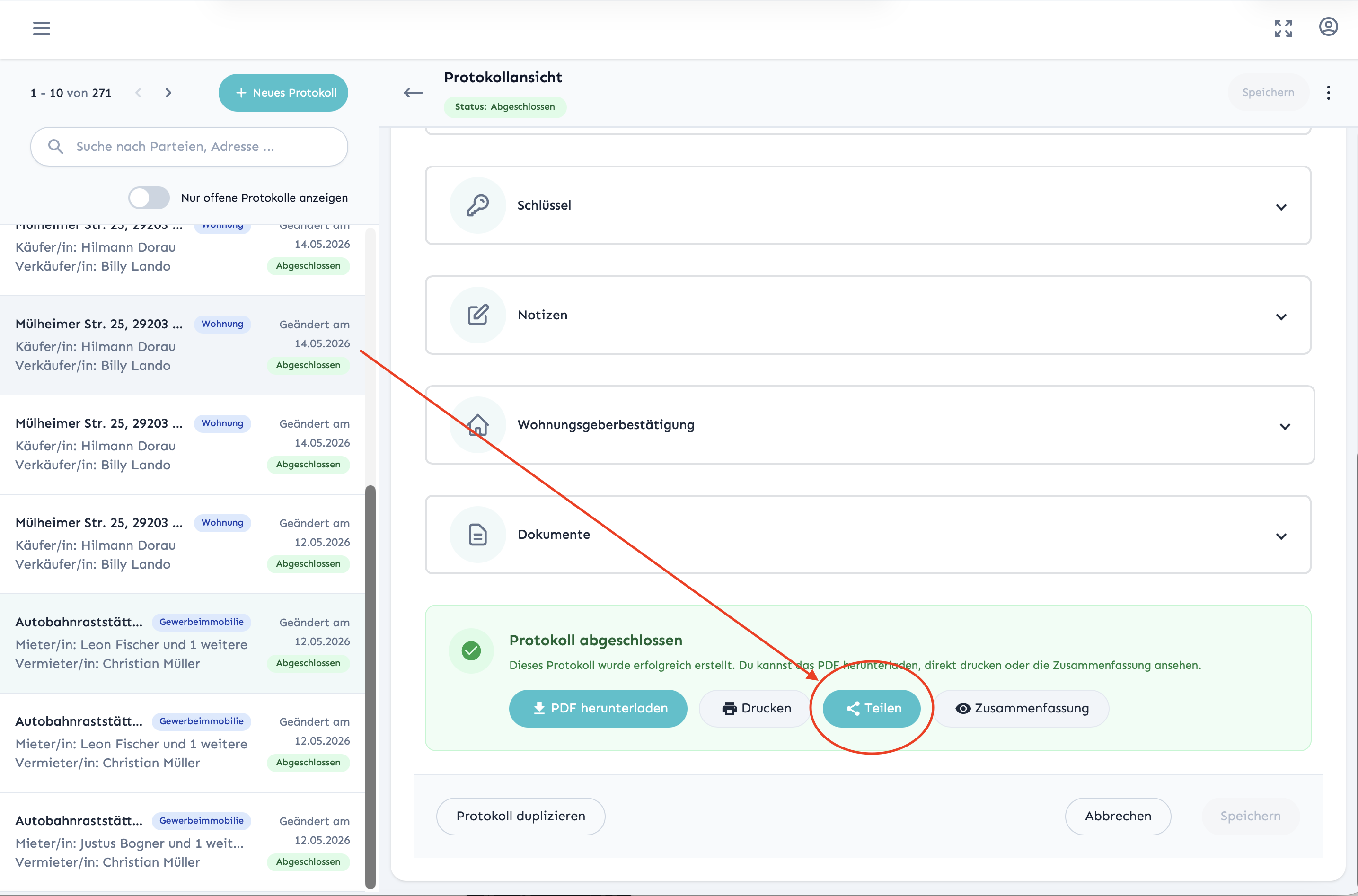
Task: Share the protocol with Teilen
Action: click(872, 708)
